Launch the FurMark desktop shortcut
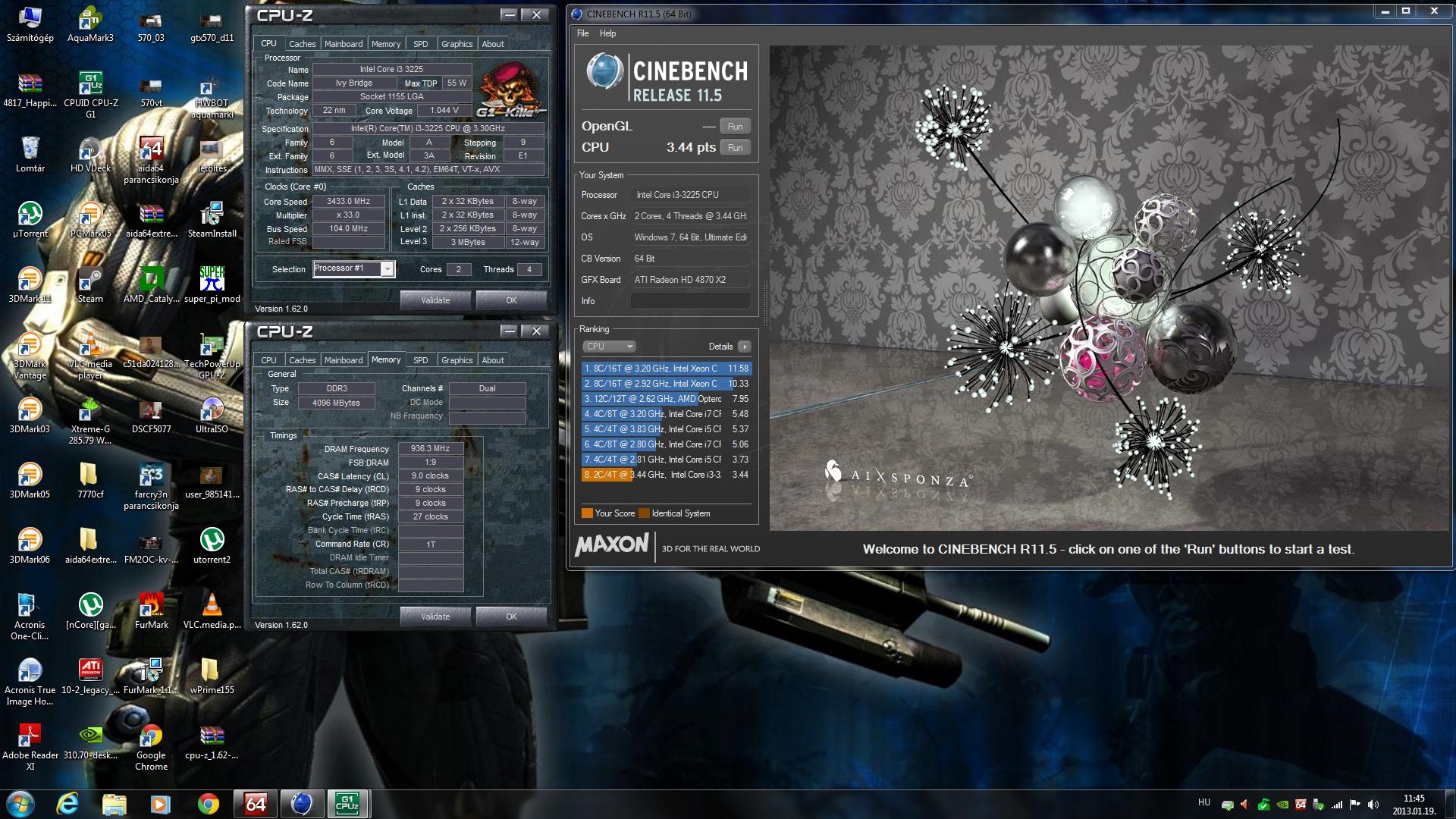Image resolution: width=1456 pixels, height=819 pixels. [x=151, y=610]
